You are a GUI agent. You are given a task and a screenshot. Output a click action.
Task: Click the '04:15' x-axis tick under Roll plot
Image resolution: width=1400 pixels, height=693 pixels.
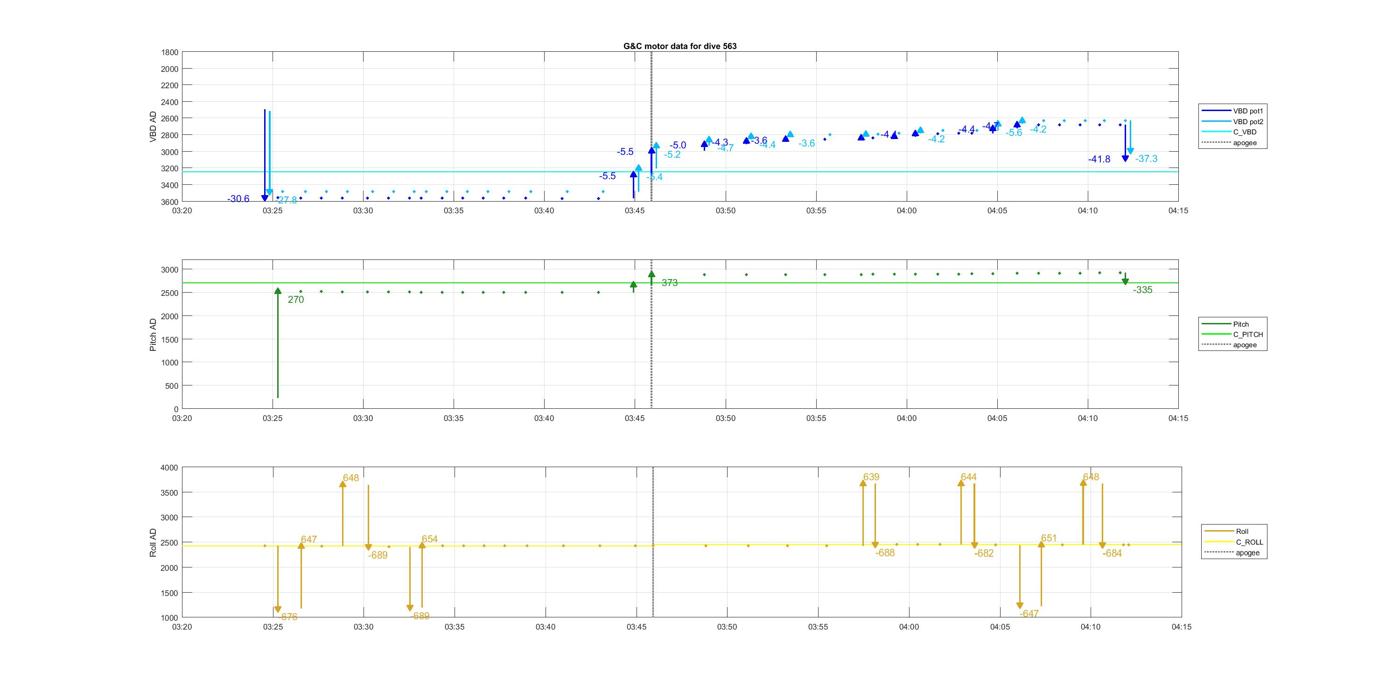pos(1181,628)
